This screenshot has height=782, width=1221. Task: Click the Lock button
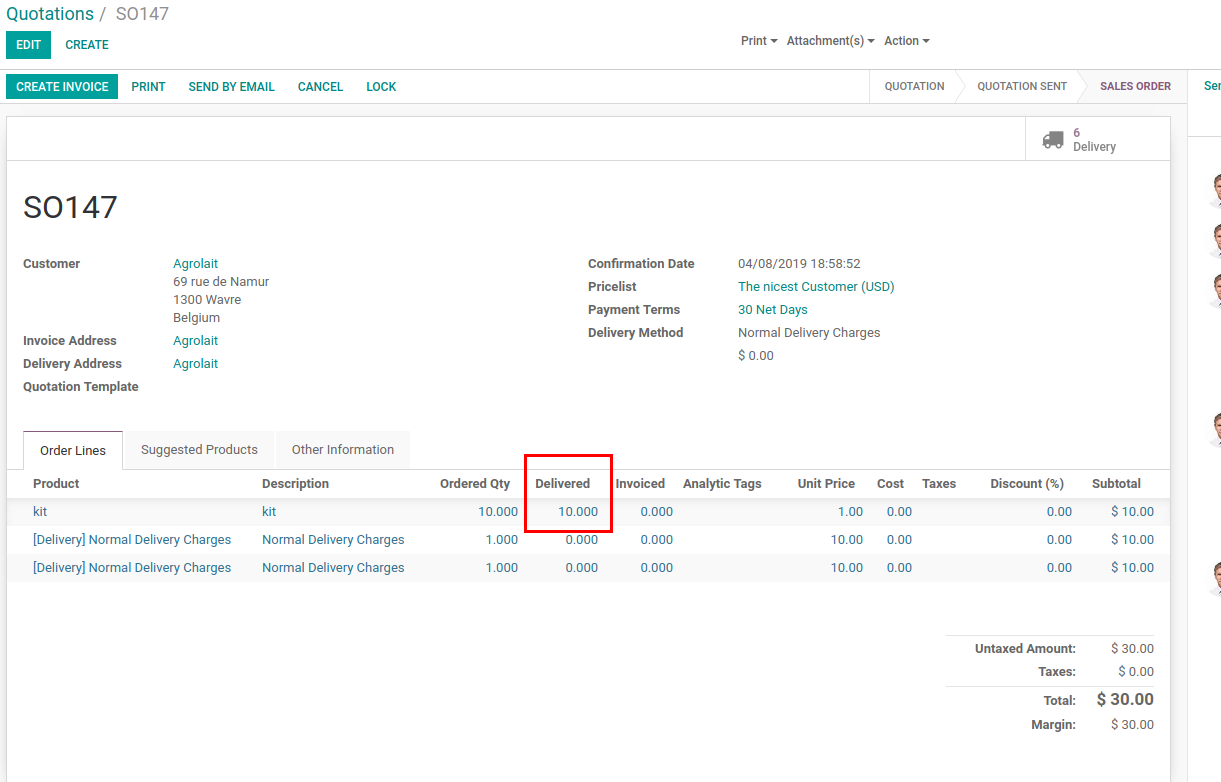(381, 86)
